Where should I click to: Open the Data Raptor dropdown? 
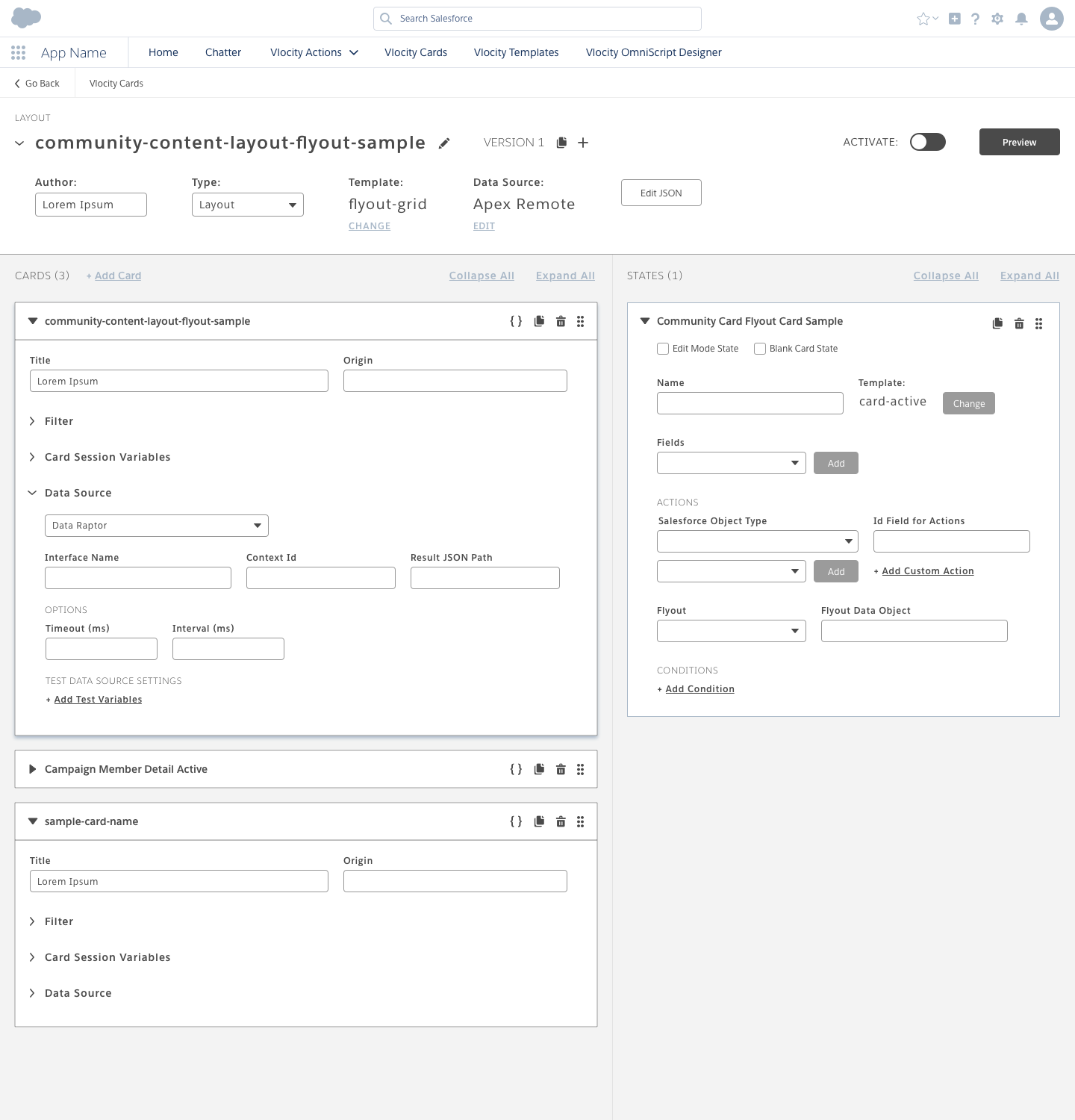point(157,526)
